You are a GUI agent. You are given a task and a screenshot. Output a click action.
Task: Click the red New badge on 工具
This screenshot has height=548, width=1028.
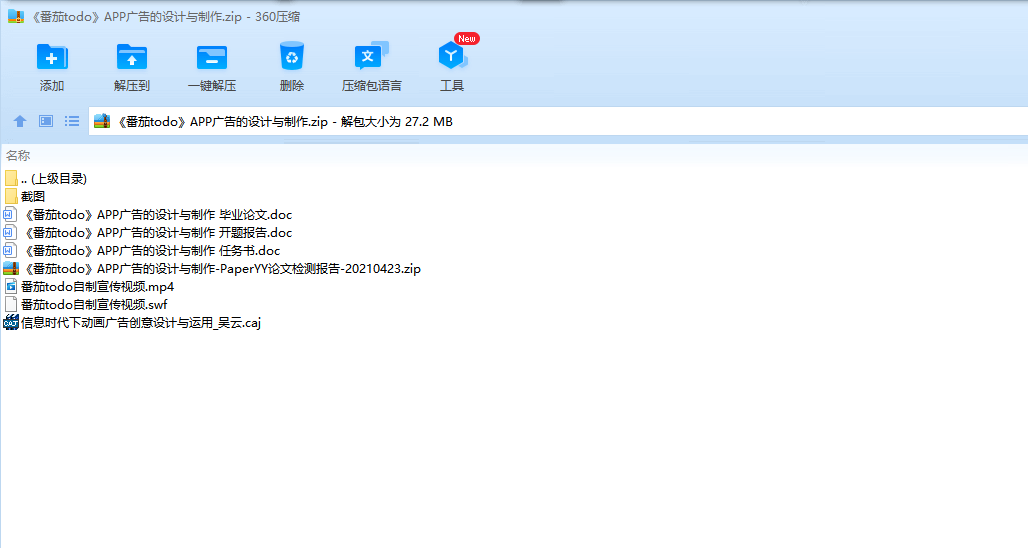point(467,39)
